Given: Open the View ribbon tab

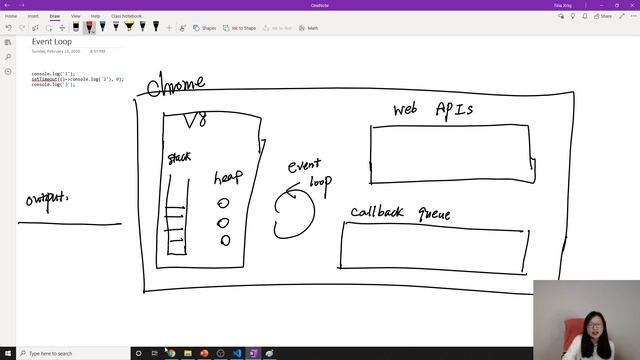Looking at the screenshot, I should coord(76,16).
